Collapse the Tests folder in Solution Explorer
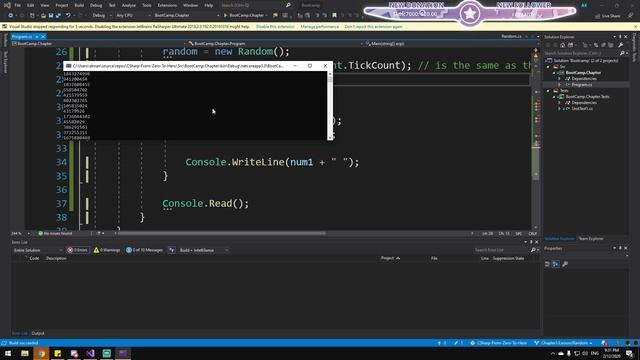The height and width of the screenshot is (360, 640). 549,91
